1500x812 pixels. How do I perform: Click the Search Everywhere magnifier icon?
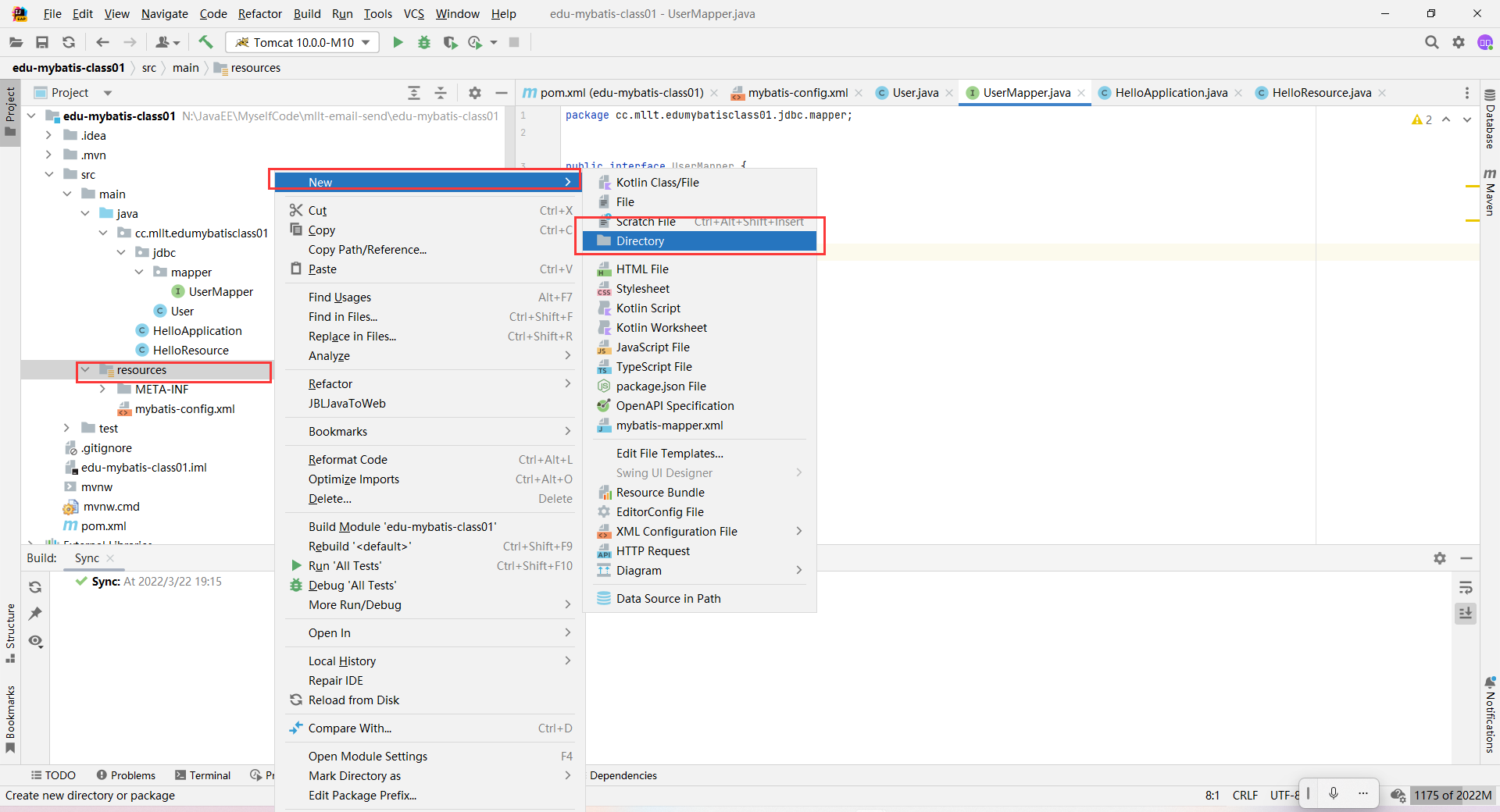pos(1431,42)
